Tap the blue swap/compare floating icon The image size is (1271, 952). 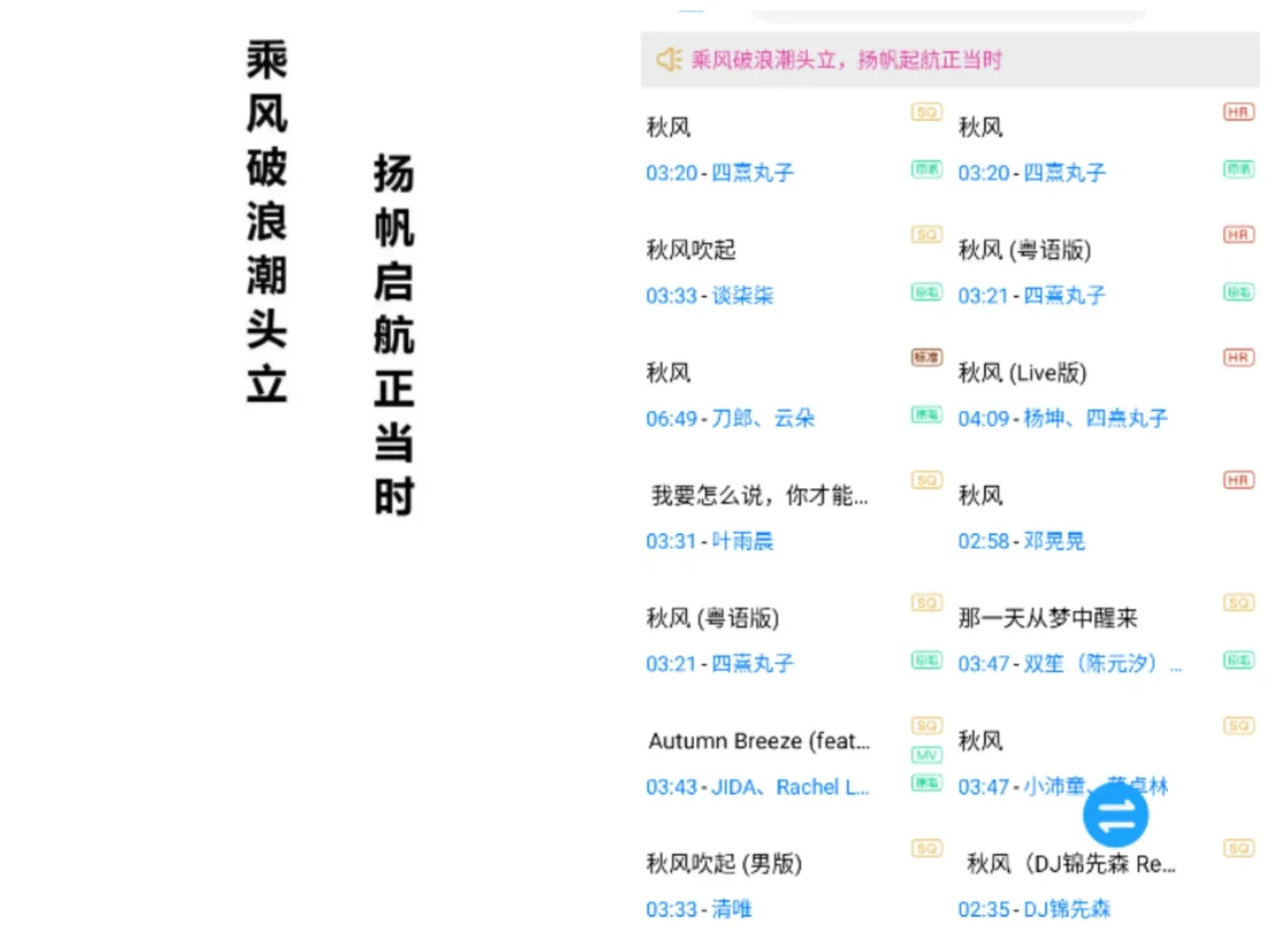click(x=1116, y=814)
